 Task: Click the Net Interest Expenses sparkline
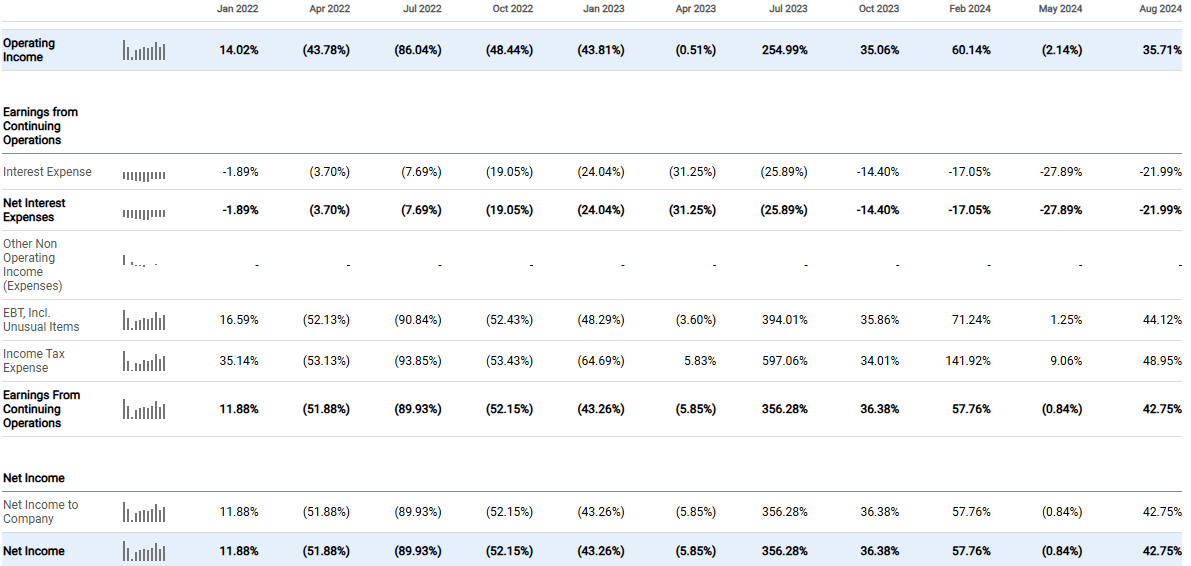[144, 213]
